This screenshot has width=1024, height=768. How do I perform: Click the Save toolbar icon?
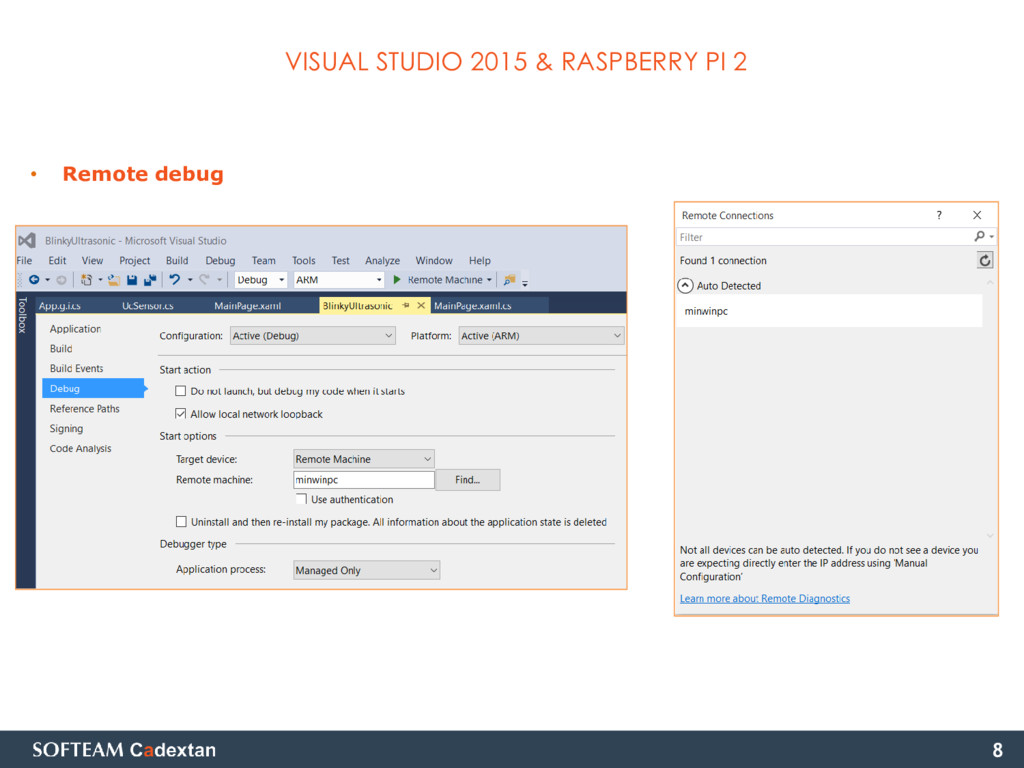[x=132, y=280]
